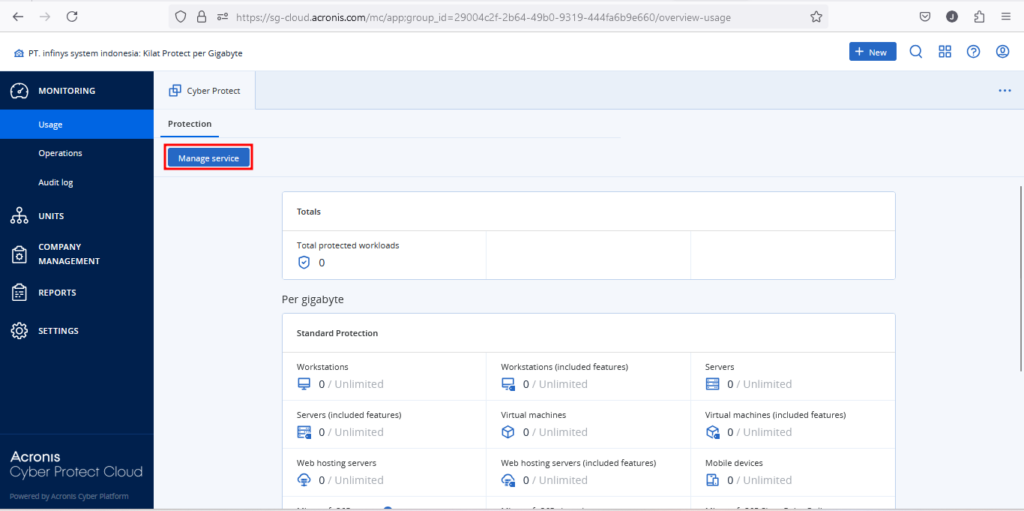Select Operations in the sidebar

[x=60, y=154]
